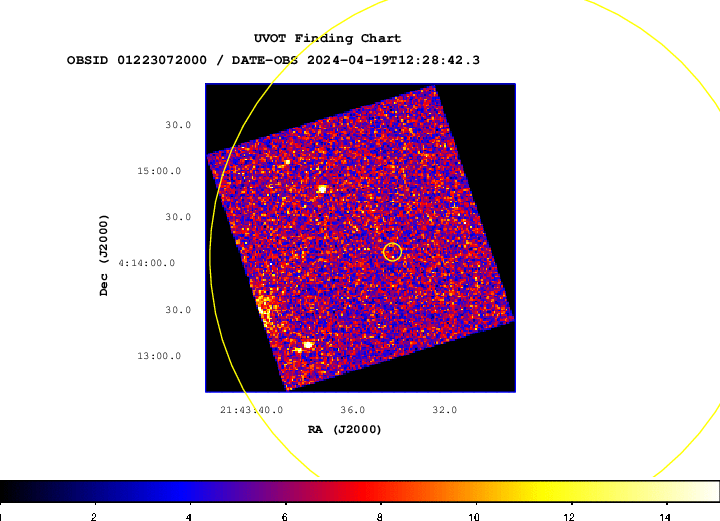720x521 pixels.
Task: Click the 13:00.0 declination tick label
Action: click(x=159, y=356)
